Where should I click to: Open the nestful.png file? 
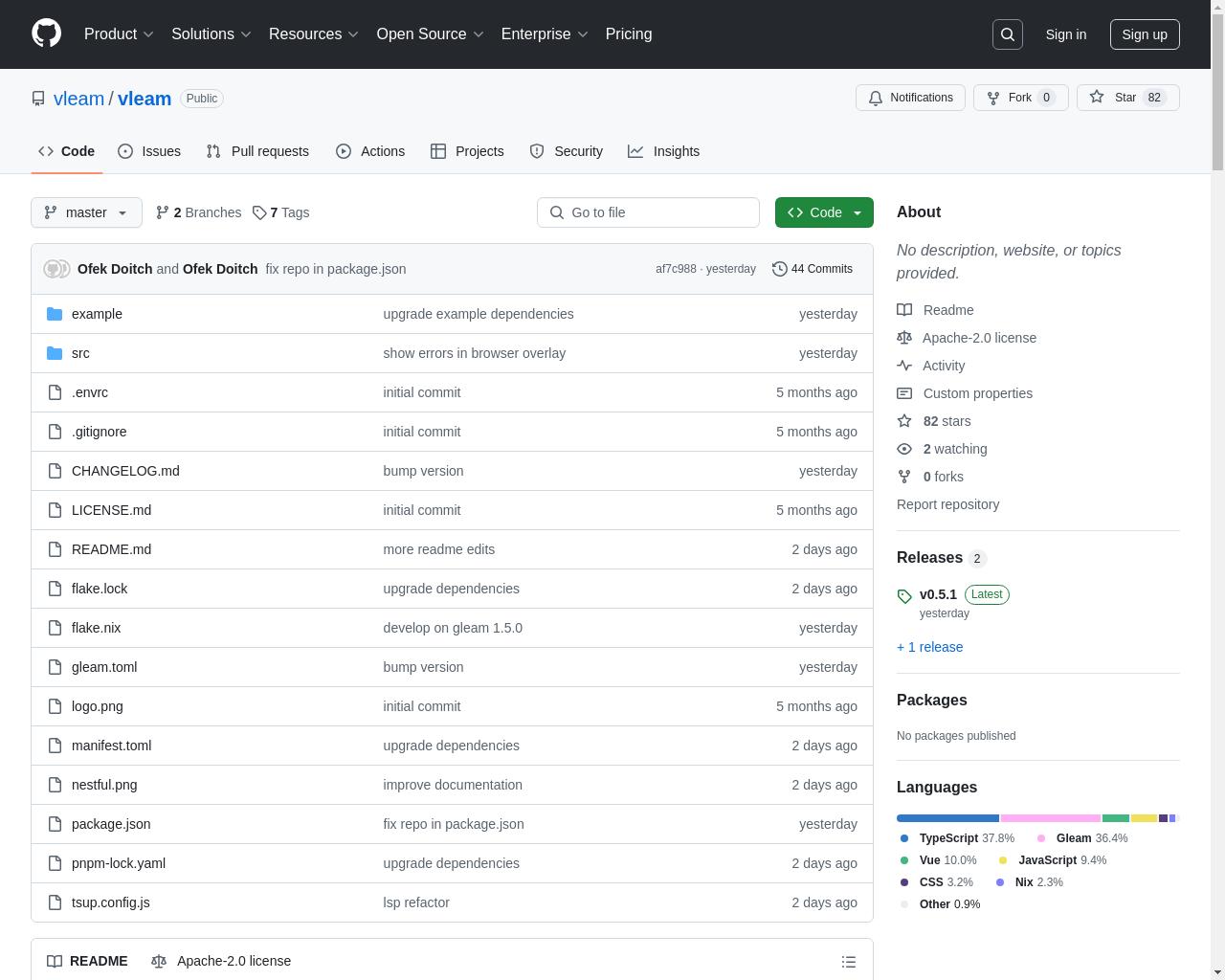pos(104,785)
